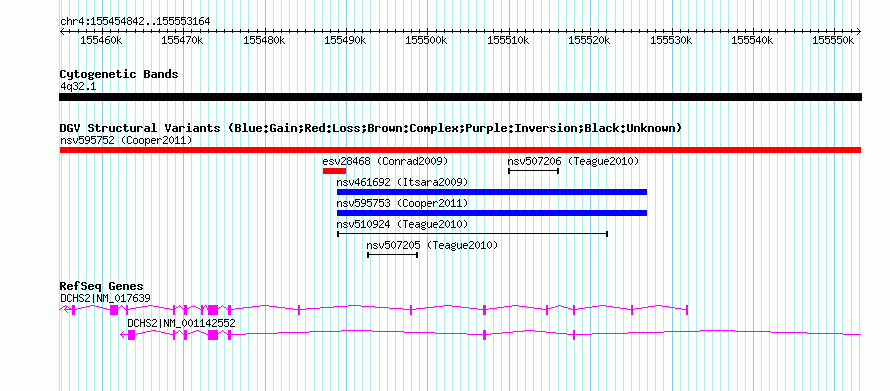Image resolution: width=890 pixels, height=391 pixels.
Task: Click the 4q32.1 band label
Action: click(78, 86)
